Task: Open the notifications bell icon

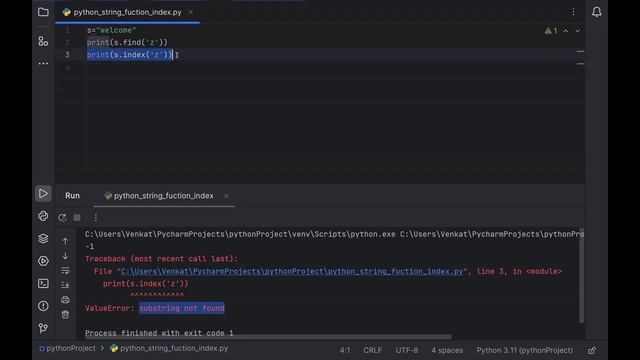Action: coord(596,12)
